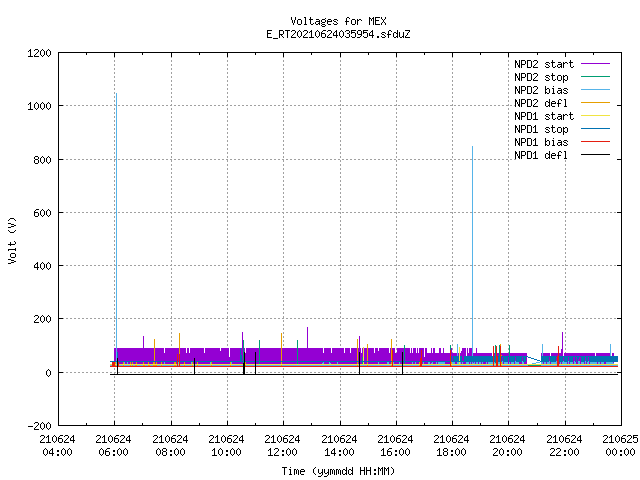Click the green NPD2 stop legend line

pos(595,76)
